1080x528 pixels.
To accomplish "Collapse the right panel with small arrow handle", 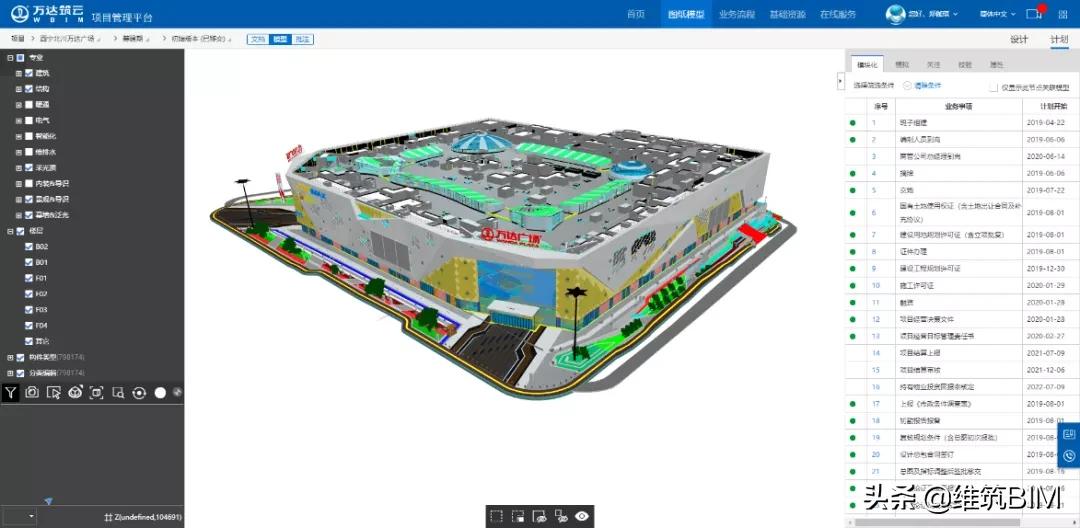I will [840, 81].
